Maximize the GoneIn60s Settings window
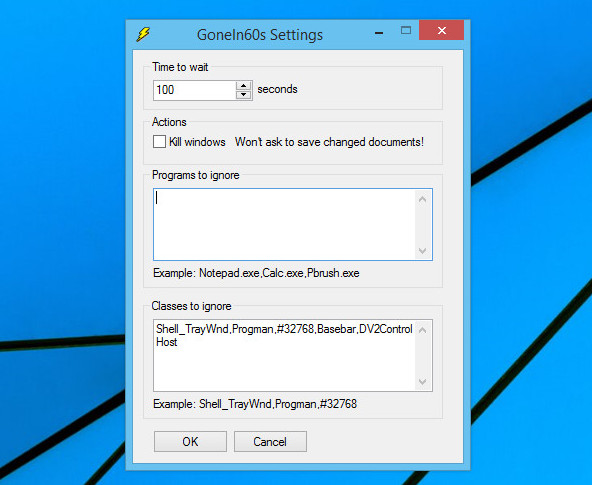This screenshot has height=485, width=592. click(x=406, y=31)
